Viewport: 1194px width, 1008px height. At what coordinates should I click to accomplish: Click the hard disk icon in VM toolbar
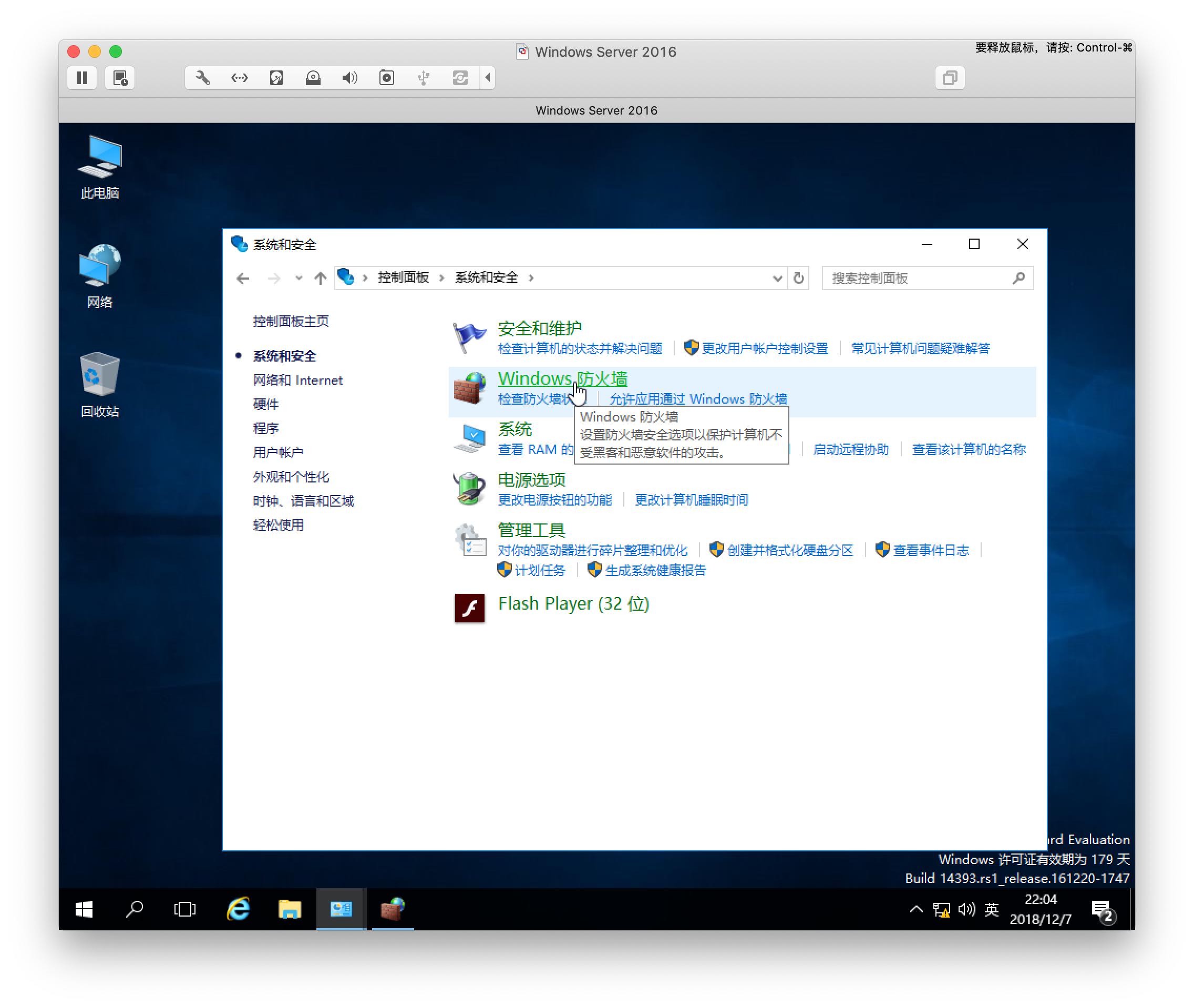click(276, 78)
